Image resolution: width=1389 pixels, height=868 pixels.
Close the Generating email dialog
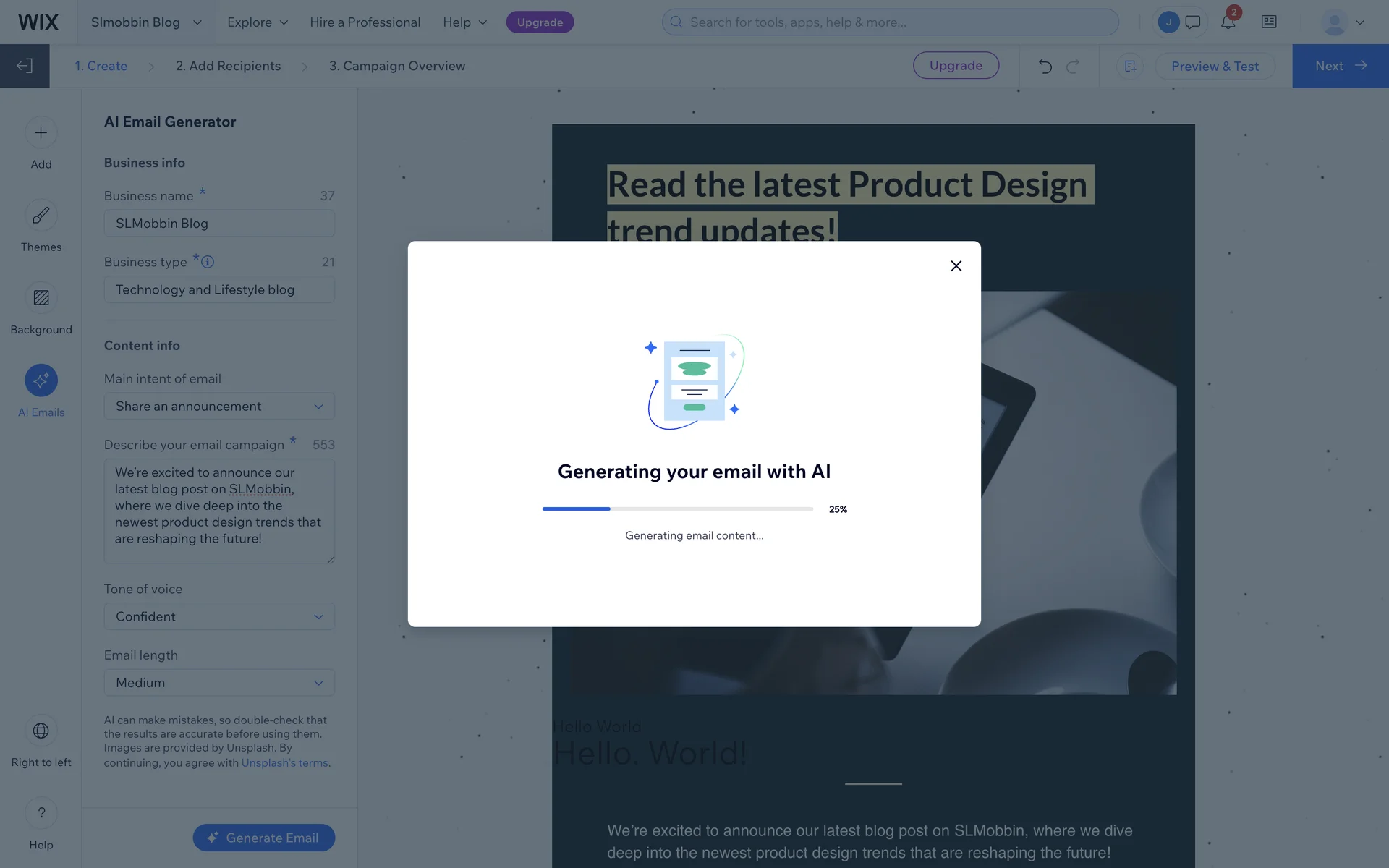click(956, 266)
